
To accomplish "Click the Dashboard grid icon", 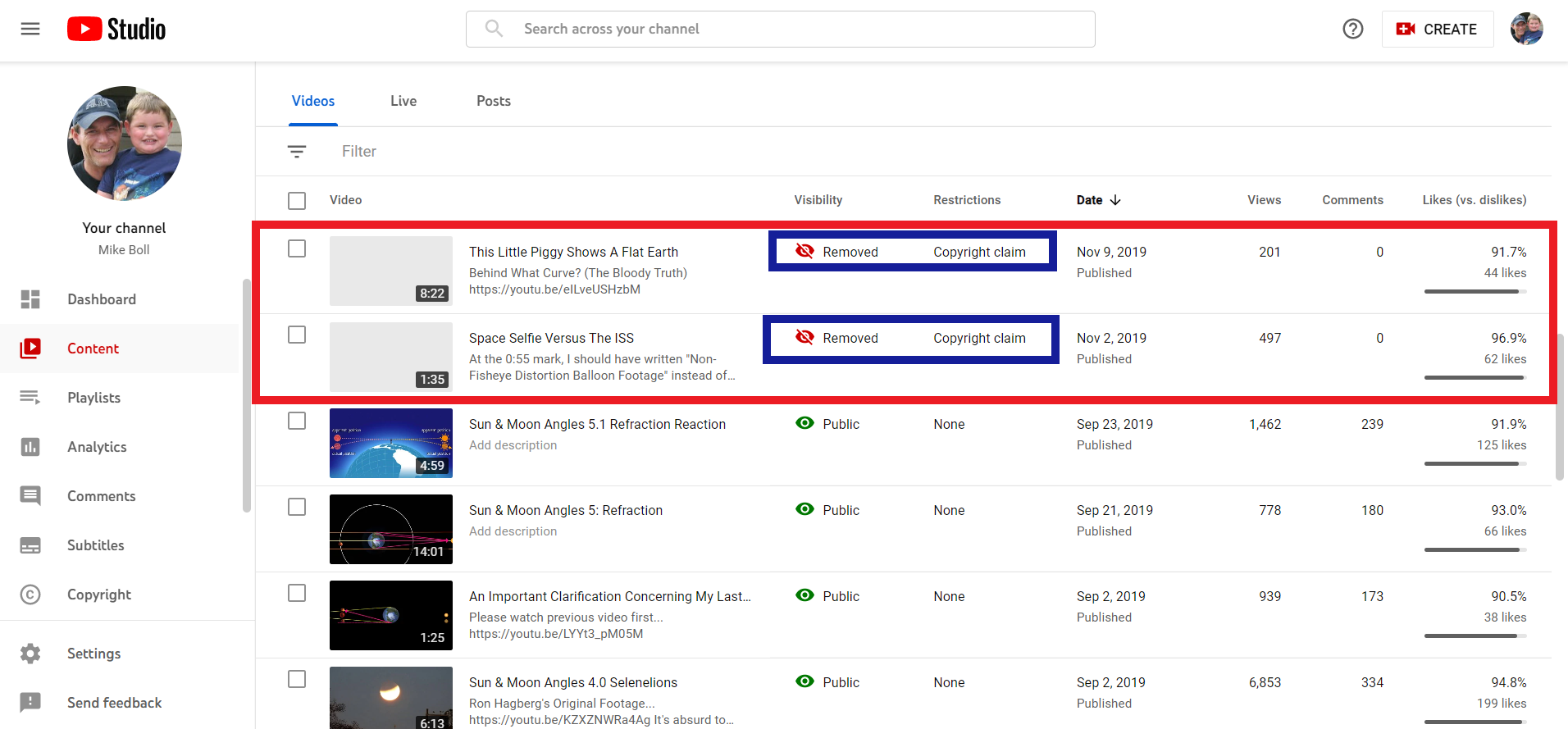I will [30, 299].
